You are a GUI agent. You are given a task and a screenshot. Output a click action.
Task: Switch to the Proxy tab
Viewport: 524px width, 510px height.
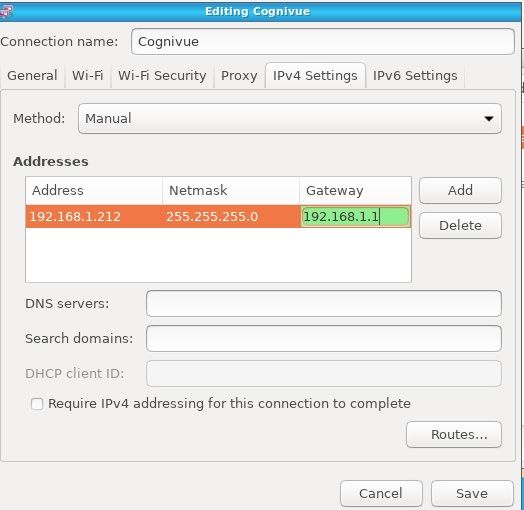coord(239,76)
